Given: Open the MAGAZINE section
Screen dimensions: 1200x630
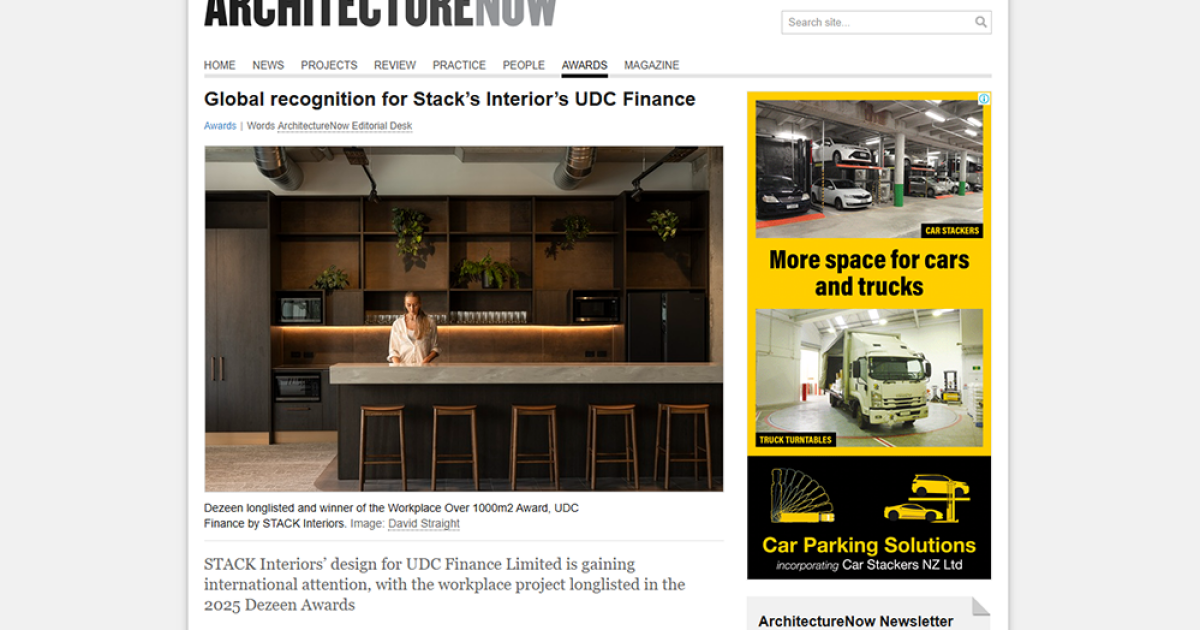Looking at the screenshot, I should (x=652, y=64).
